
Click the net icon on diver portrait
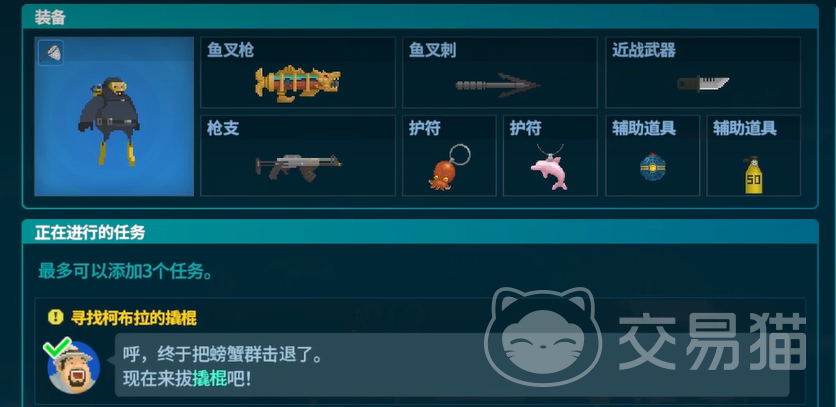tap(51, 53)
